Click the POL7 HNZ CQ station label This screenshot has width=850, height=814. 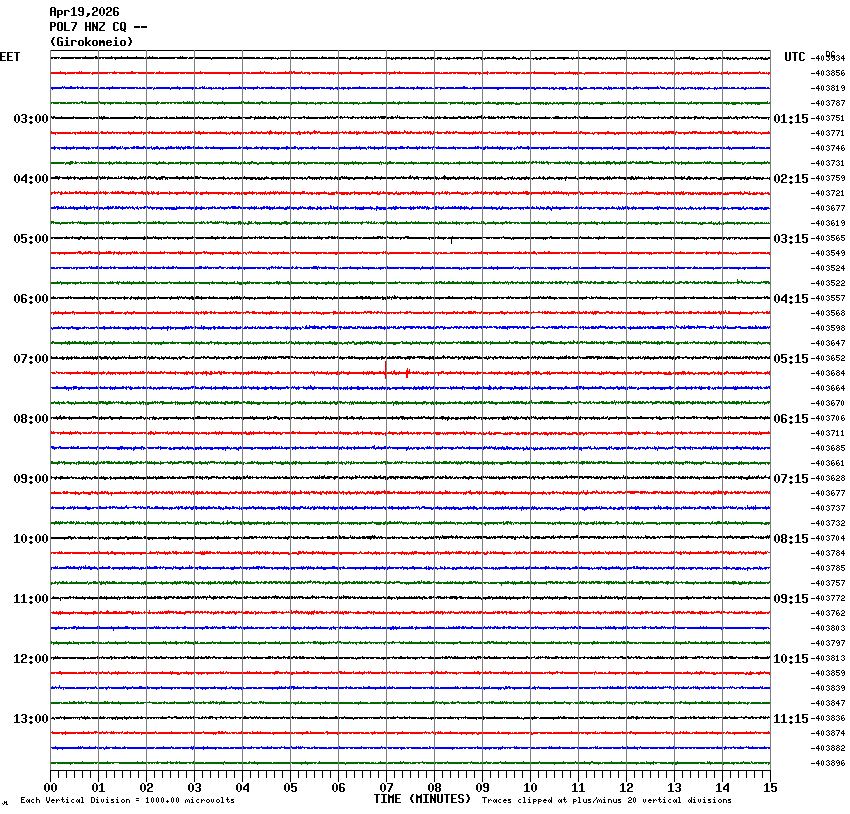(x=98, y=27)
